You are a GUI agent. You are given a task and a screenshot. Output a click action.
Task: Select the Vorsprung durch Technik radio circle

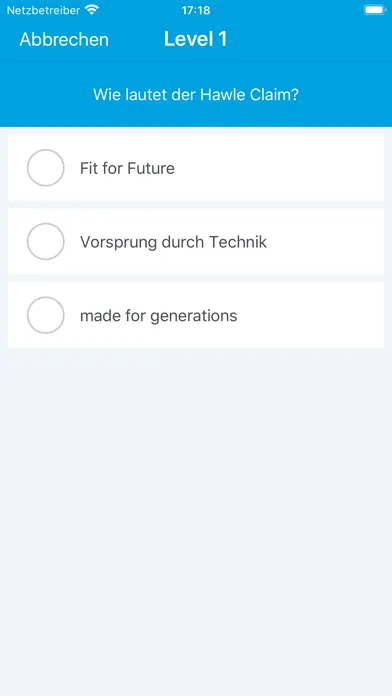[x=46, y=241]
